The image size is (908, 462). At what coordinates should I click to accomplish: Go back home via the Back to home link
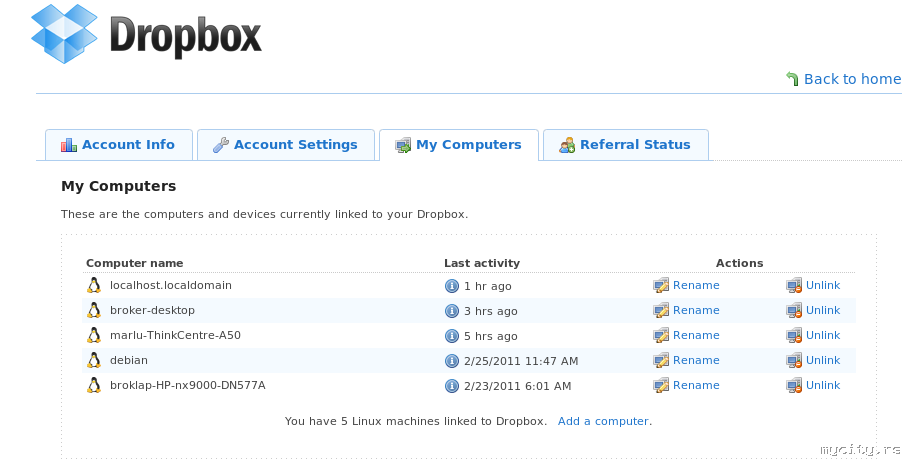coord(852,79)
